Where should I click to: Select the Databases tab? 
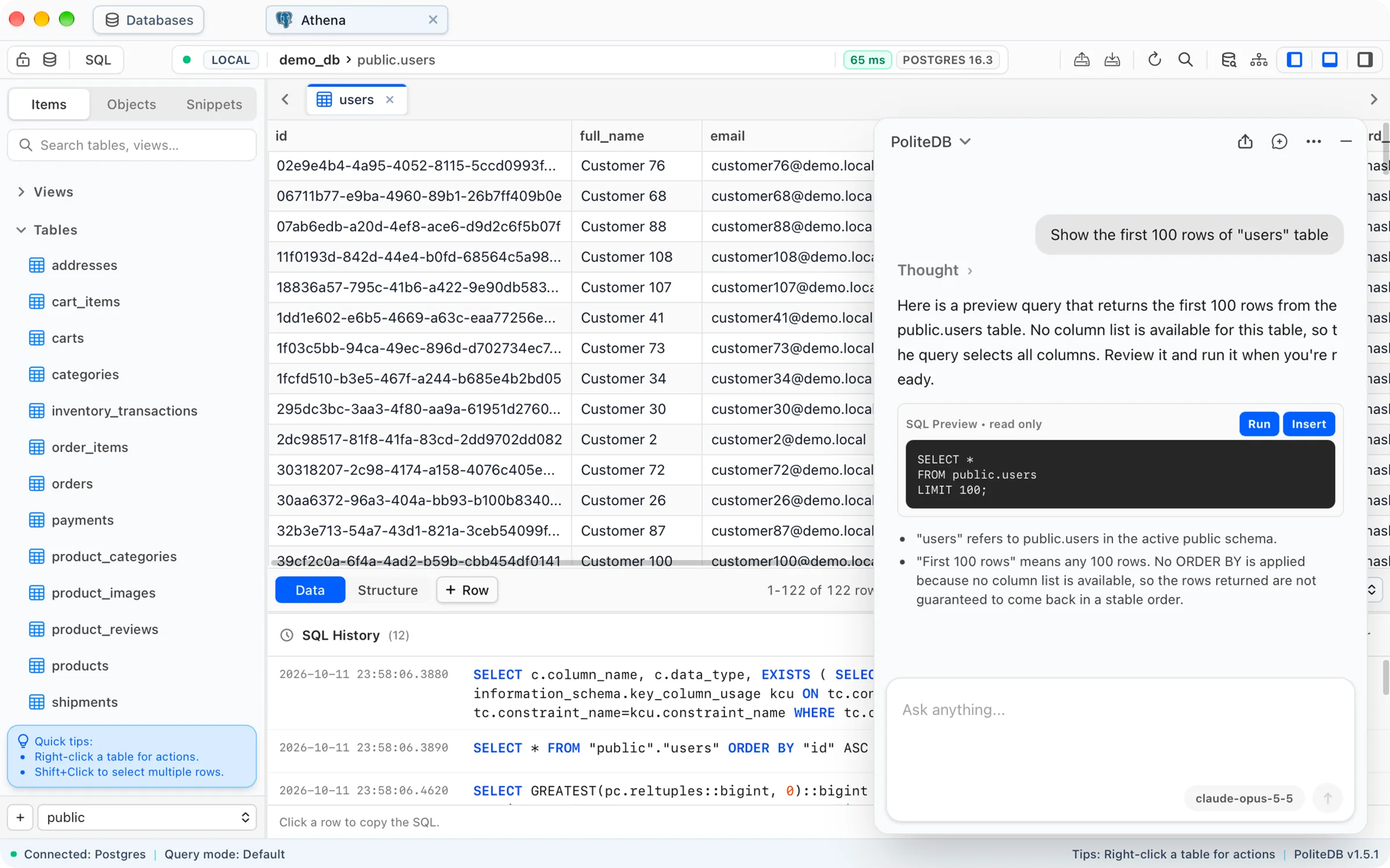pyautogui.click(x=149, y=20)
